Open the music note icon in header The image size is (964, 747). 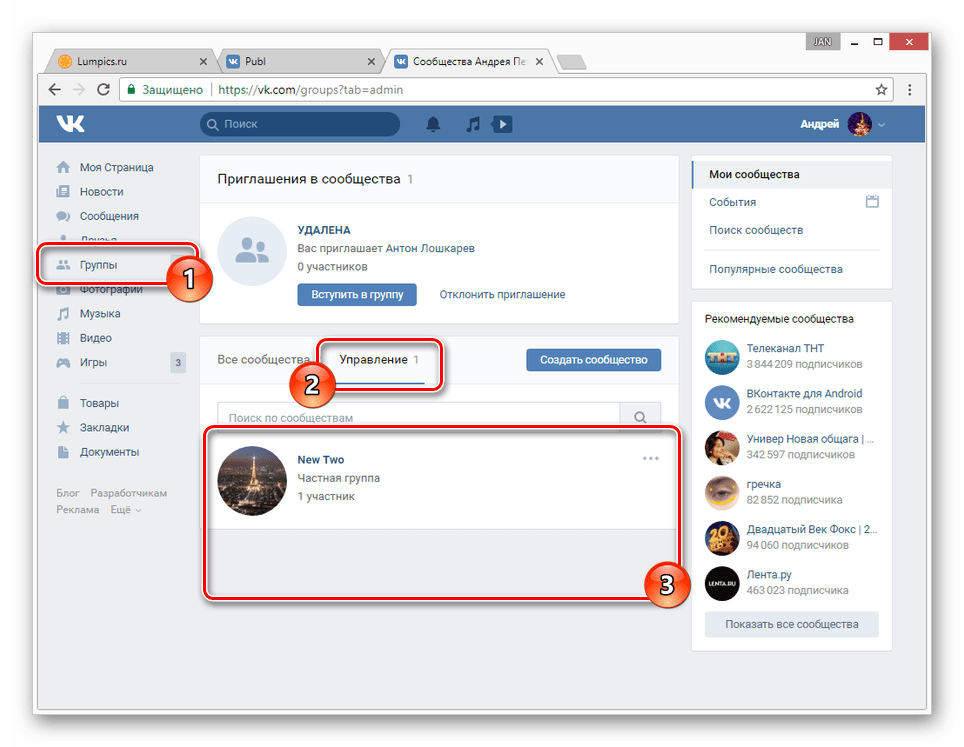pyautogui.click(x=474, y=124)
